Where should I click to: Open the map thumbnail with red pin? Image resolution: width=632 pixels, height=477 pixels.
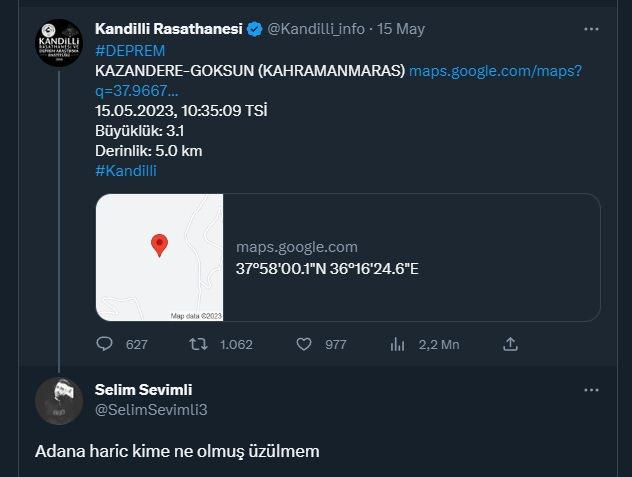point(160,257)
